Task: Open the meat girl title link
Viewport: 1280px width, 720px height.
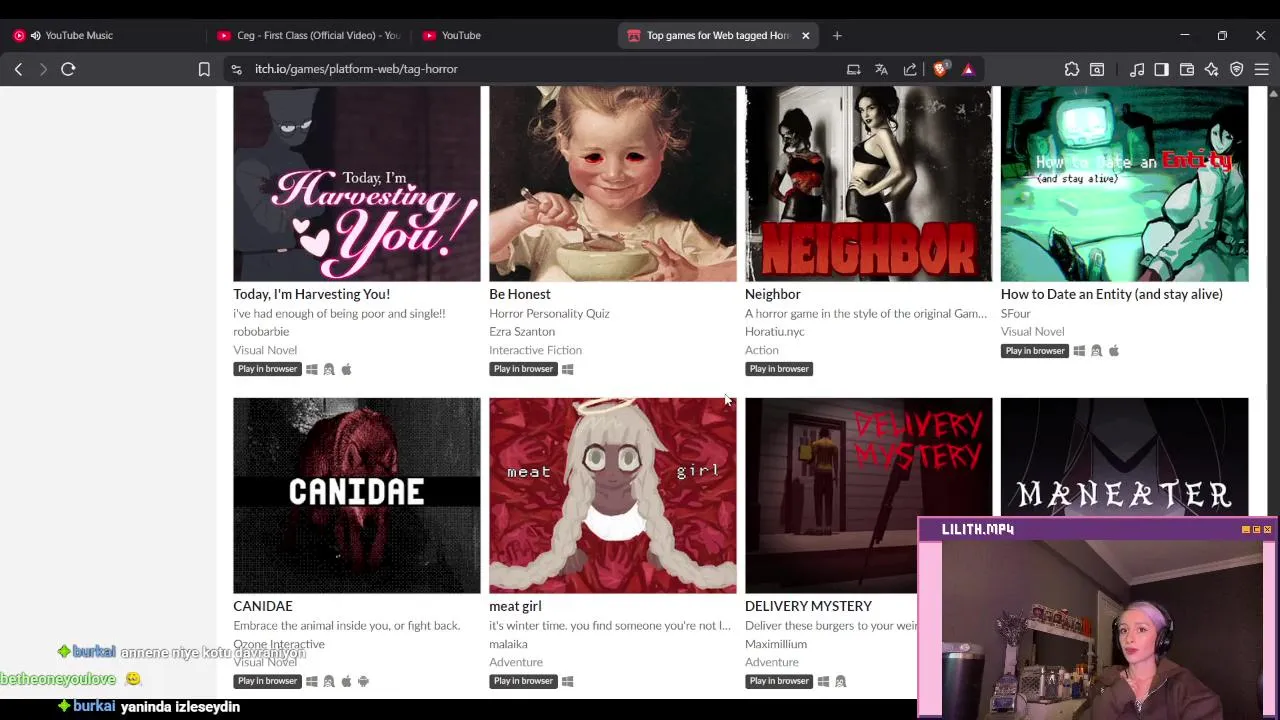Action: coord(515,606)
